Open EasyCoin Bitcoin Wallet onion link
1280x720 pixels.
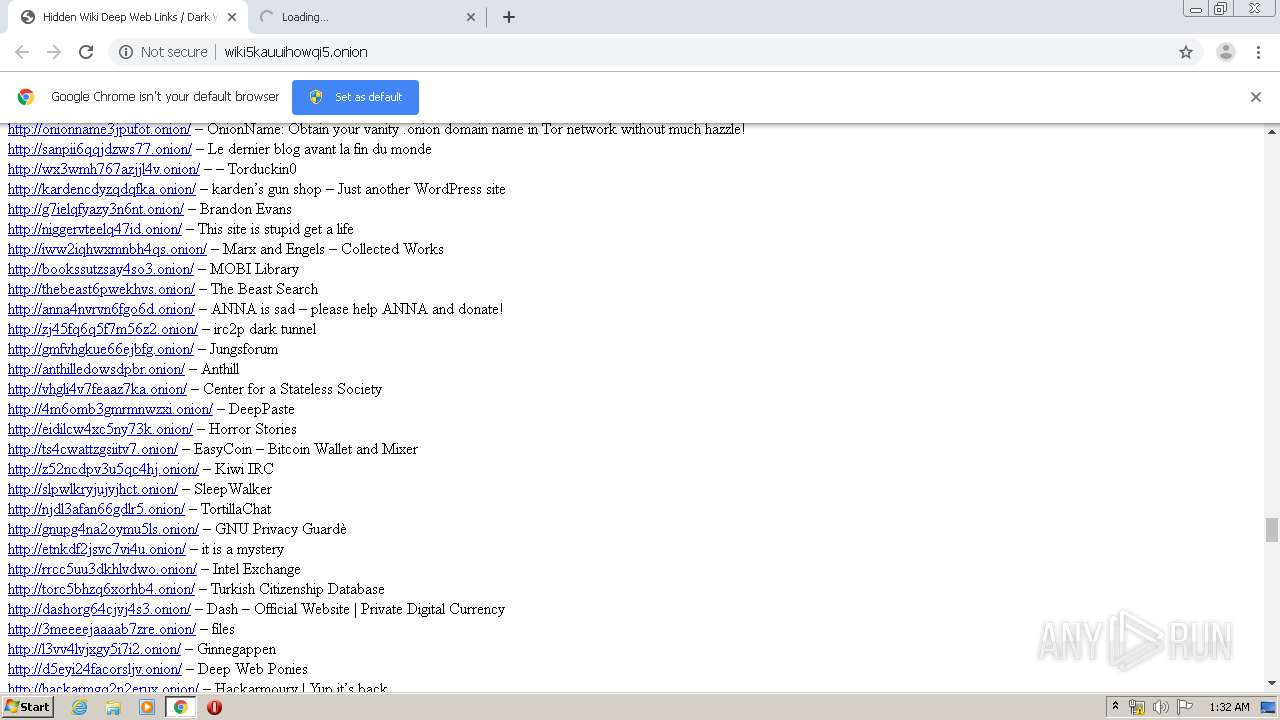(x=93, y=449)
